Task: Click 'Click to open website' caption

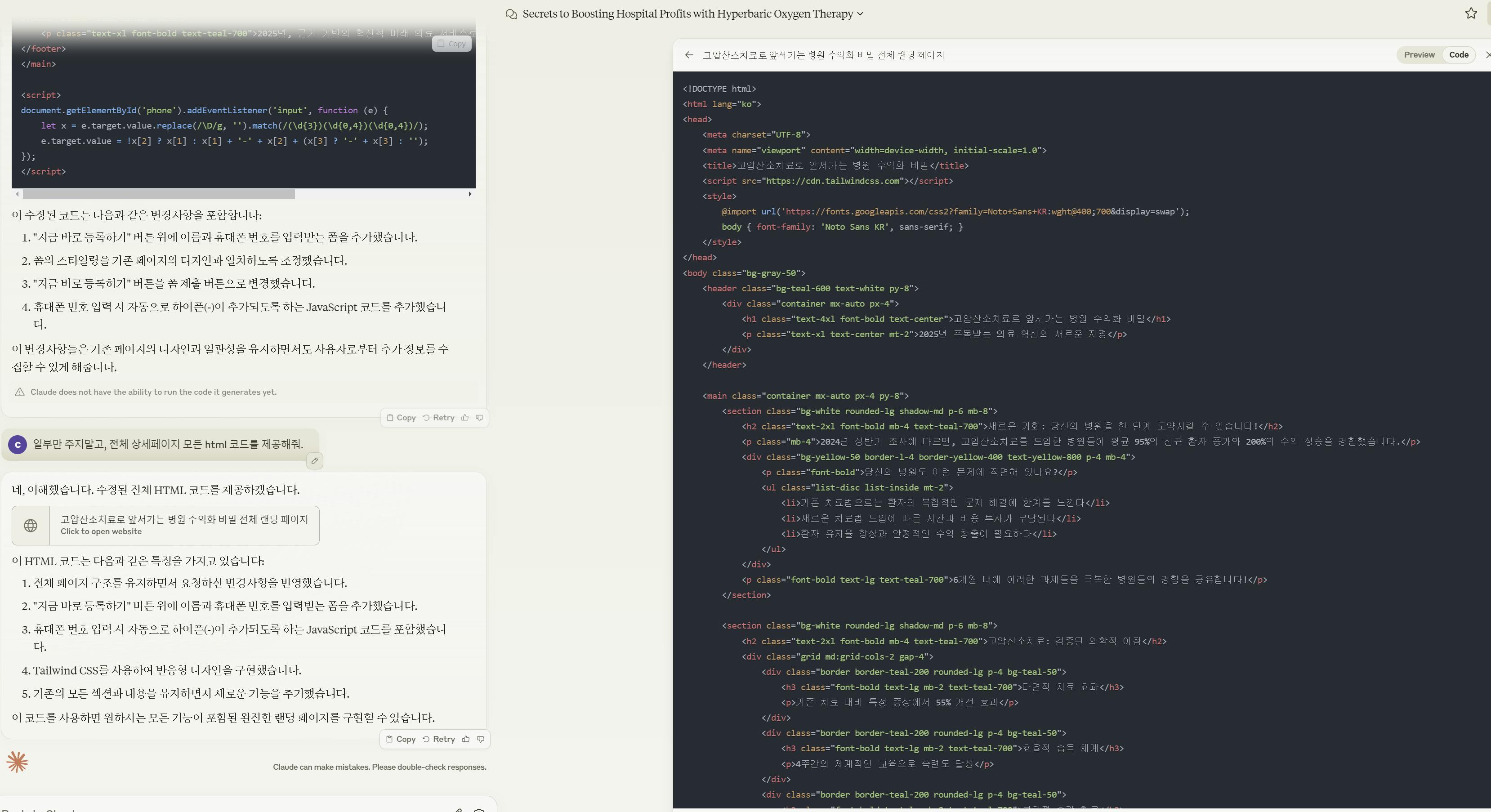Action: pos(101,532)
